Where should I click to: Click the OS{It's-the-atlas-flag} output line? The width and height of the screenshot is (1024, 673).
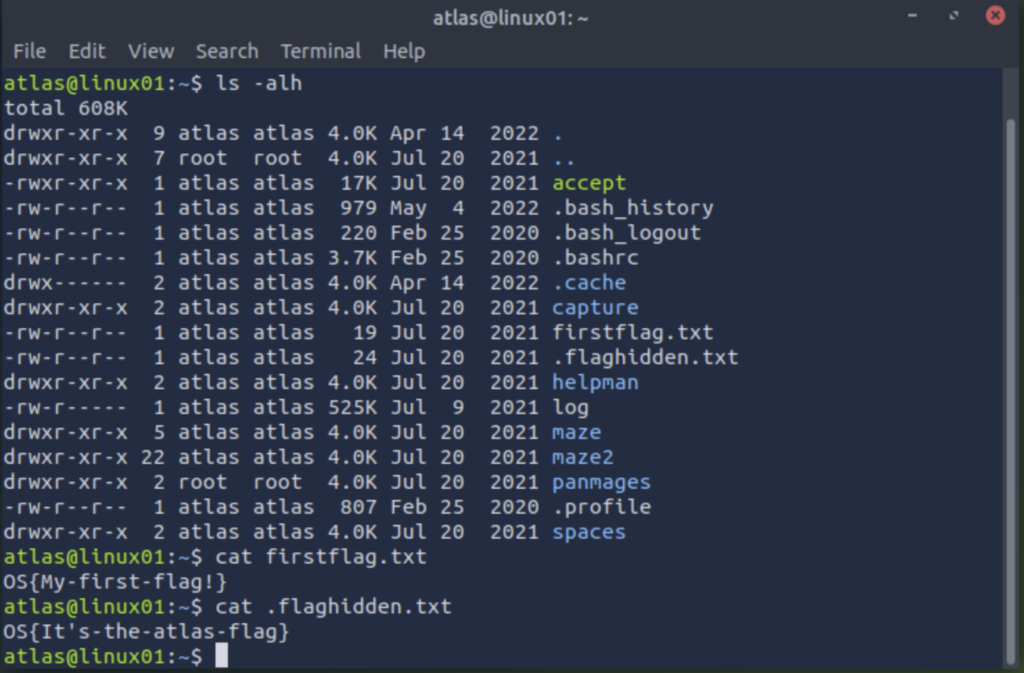coord(146,631)
